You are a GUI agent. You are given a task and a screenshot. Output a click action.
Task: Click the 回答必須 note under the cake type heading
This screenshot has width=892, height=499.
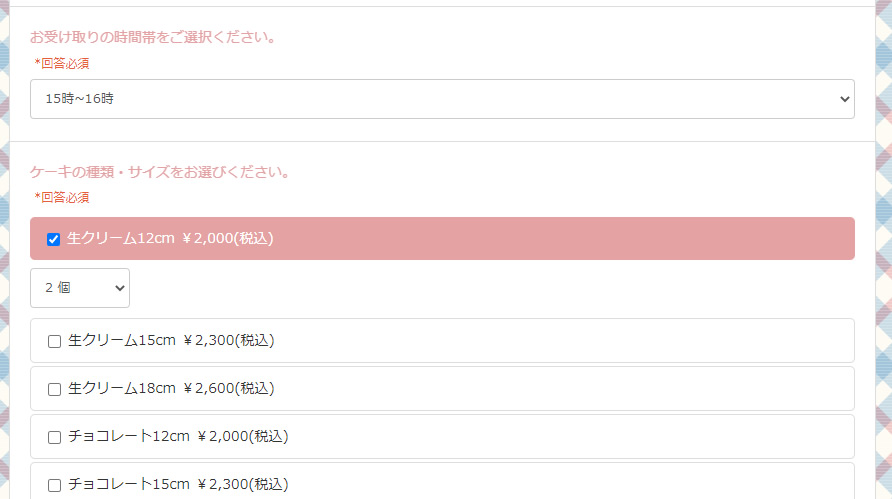coord(62,197)
